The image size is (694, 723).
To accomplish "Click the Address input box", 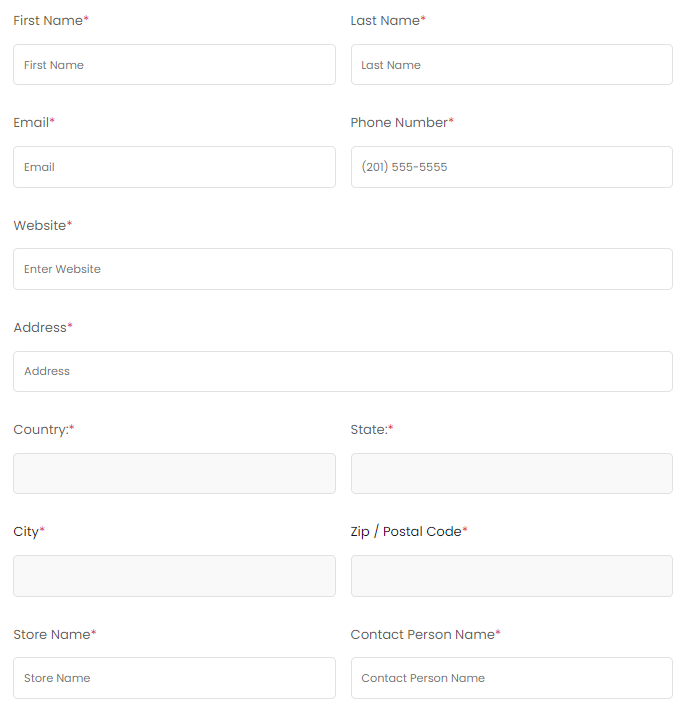I will click(343, 372).
